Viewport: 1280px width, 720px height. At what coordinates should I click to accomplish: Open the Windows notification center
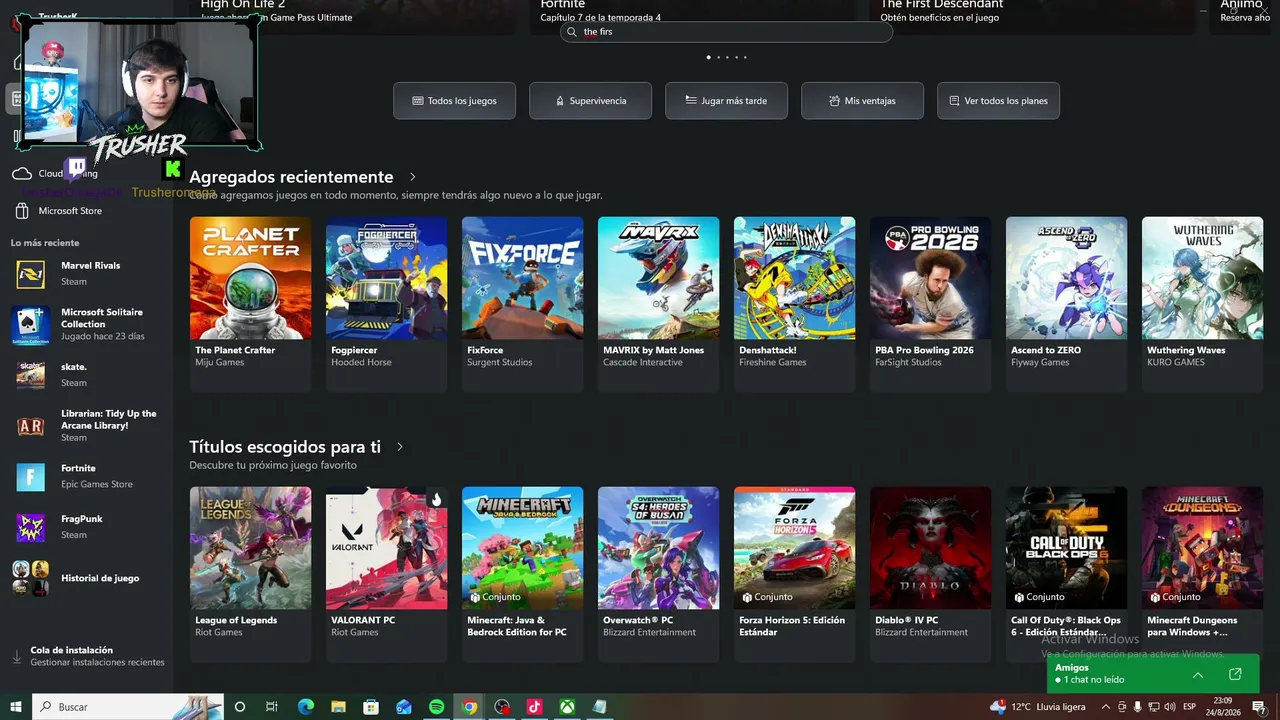(1258, 707)
